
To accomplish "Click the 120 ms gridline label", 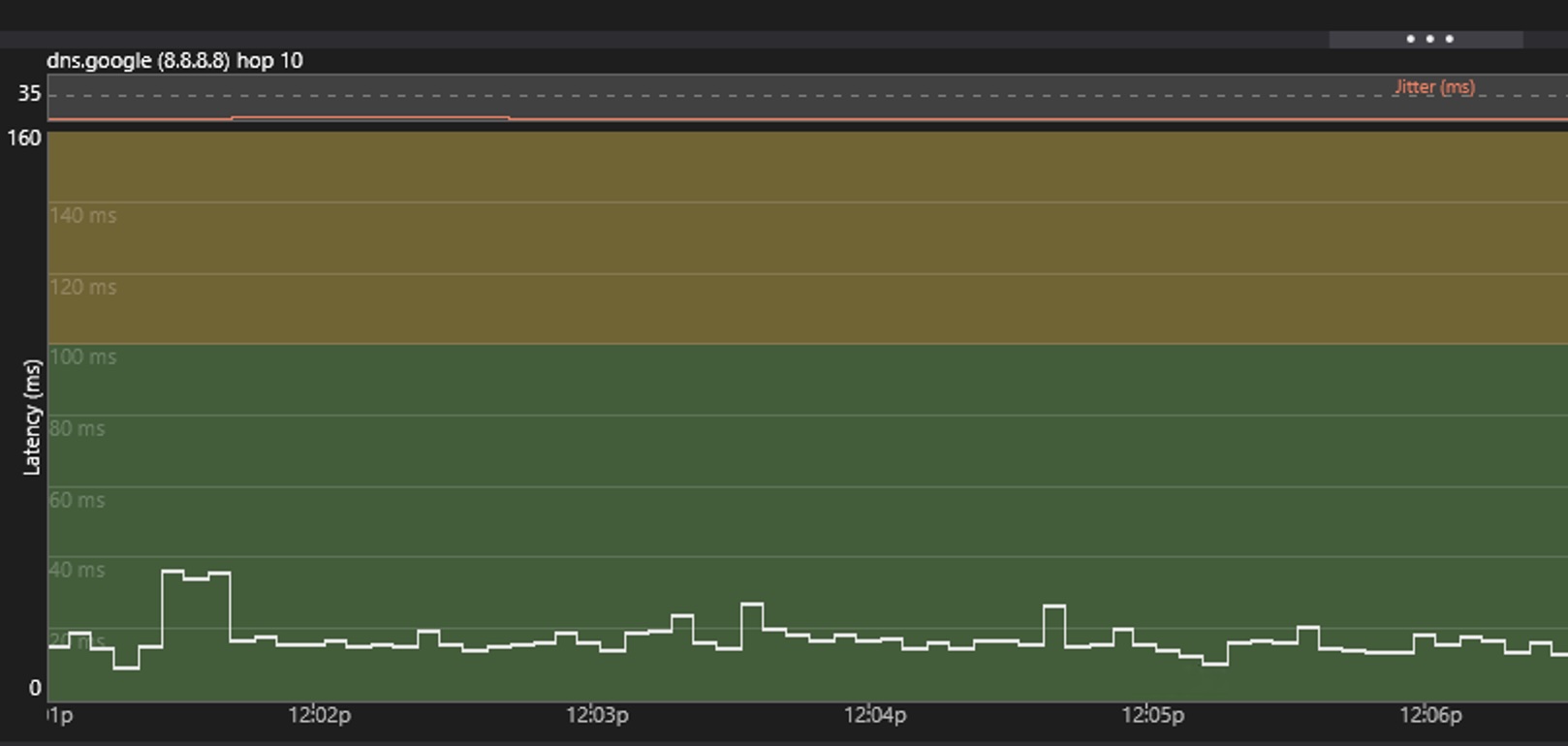I will 83,288.
